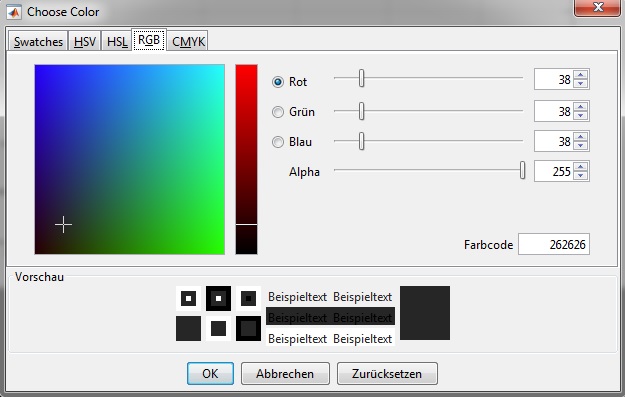625x397 pixels.
Task: Select the Rot radio button
Action: pos(278,82)
